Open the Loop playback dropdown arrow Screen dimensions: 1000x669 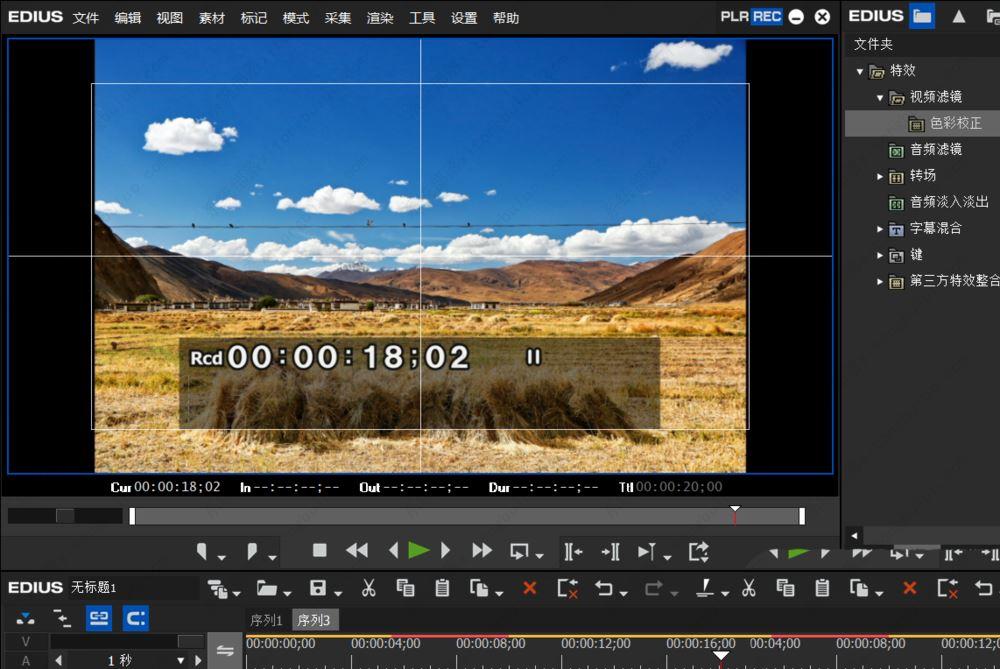click(540, 557)
